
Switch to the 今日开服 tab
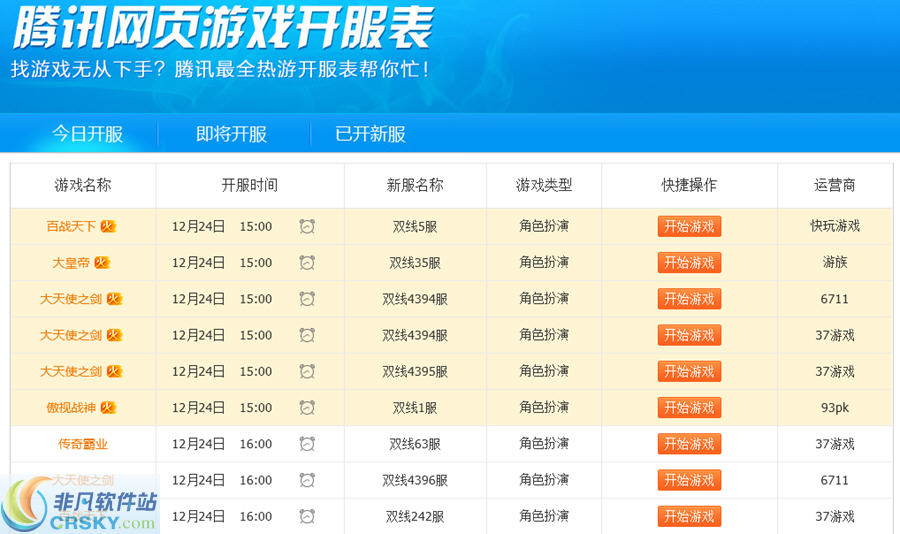[x=88, y=134]
